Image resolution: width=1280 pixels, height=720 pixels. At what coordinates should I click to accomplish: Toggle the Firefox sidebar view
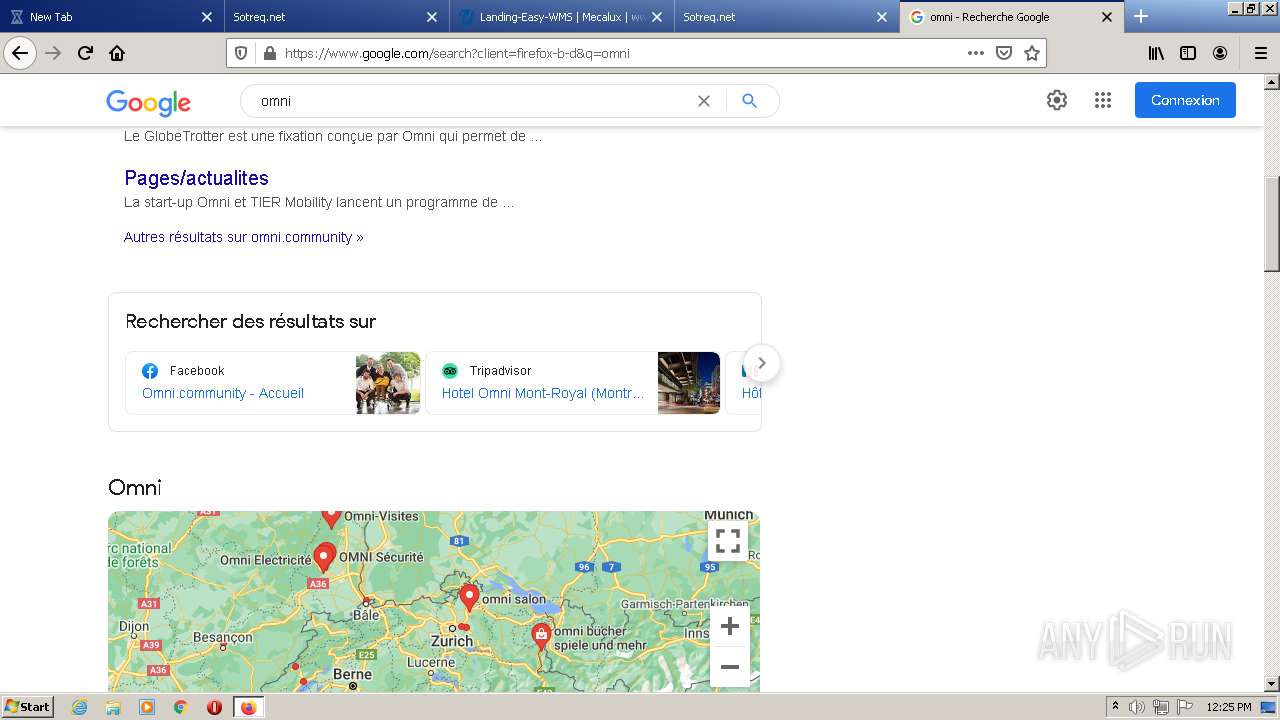(x=1188, y=53)
